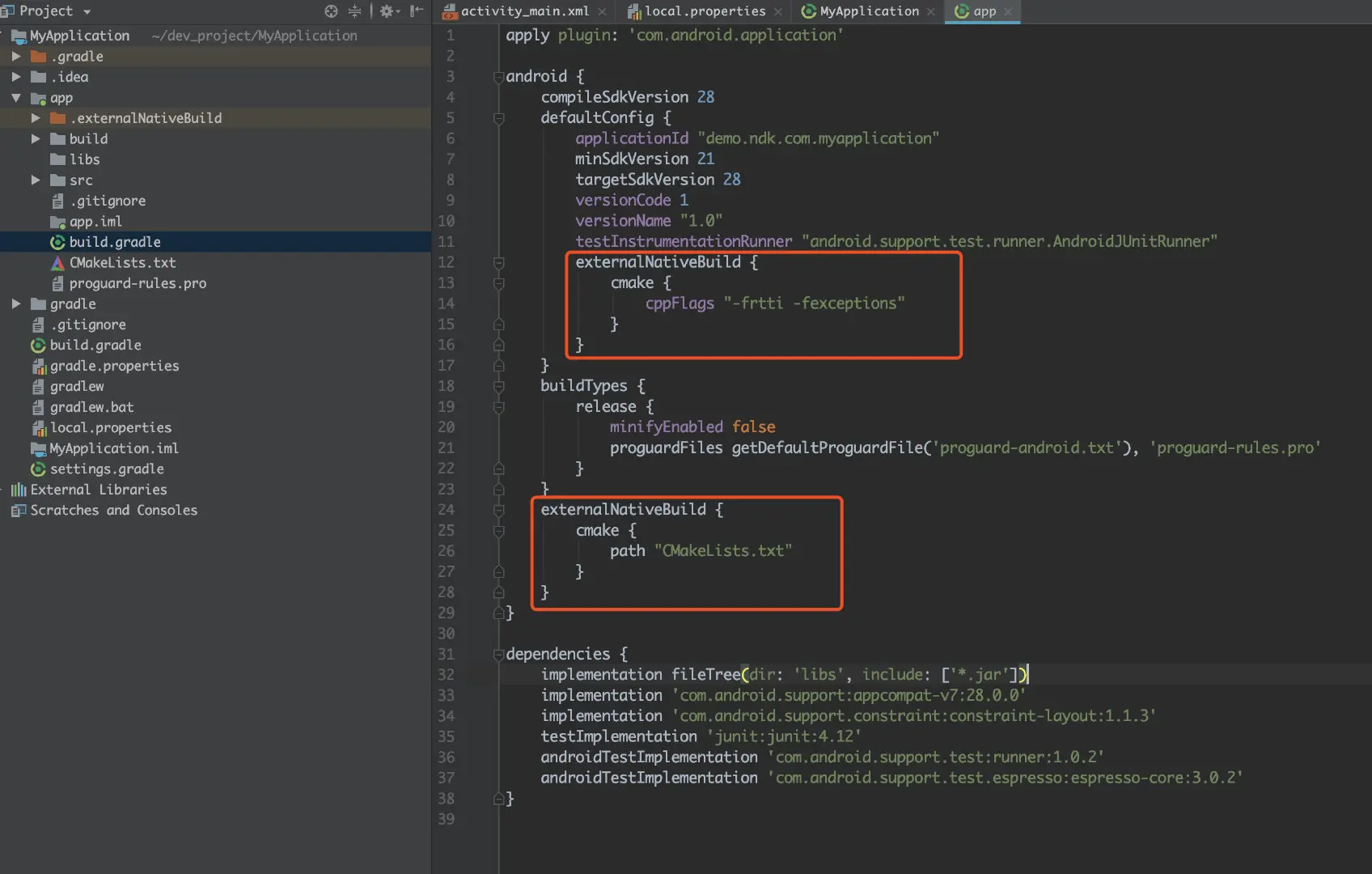The height and width of the screenshot is (874, 1372).
Task: Expand the .idea folder
Action: 16,77
